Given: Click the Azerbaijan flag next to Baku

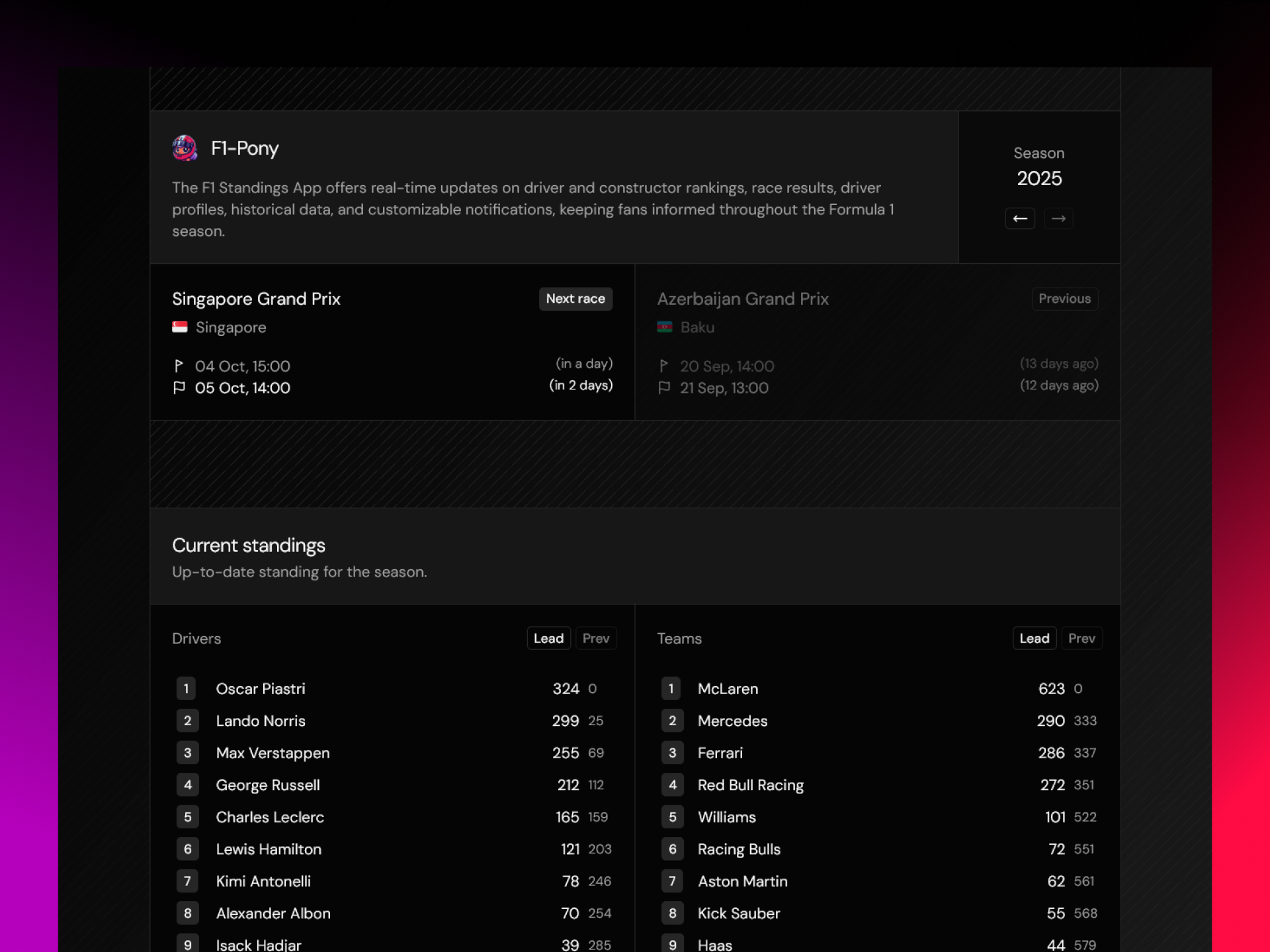Looking at the screenshot, I should click(x=665, y=327).
